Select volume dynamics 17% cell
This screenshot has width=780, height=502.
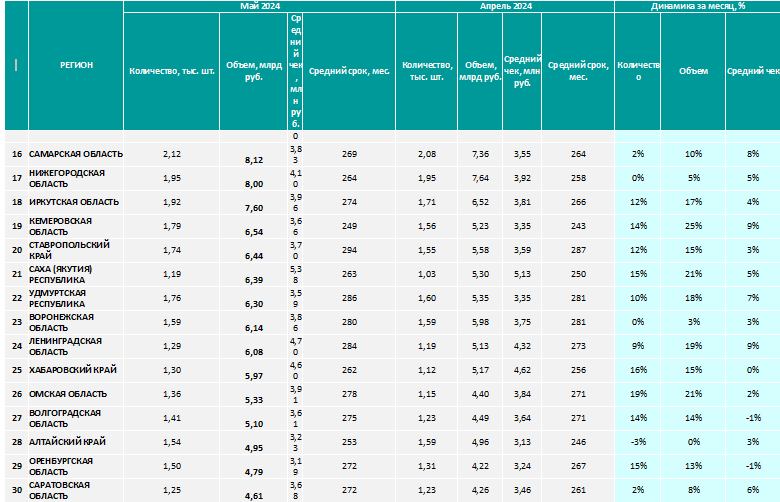pos(693,202)
